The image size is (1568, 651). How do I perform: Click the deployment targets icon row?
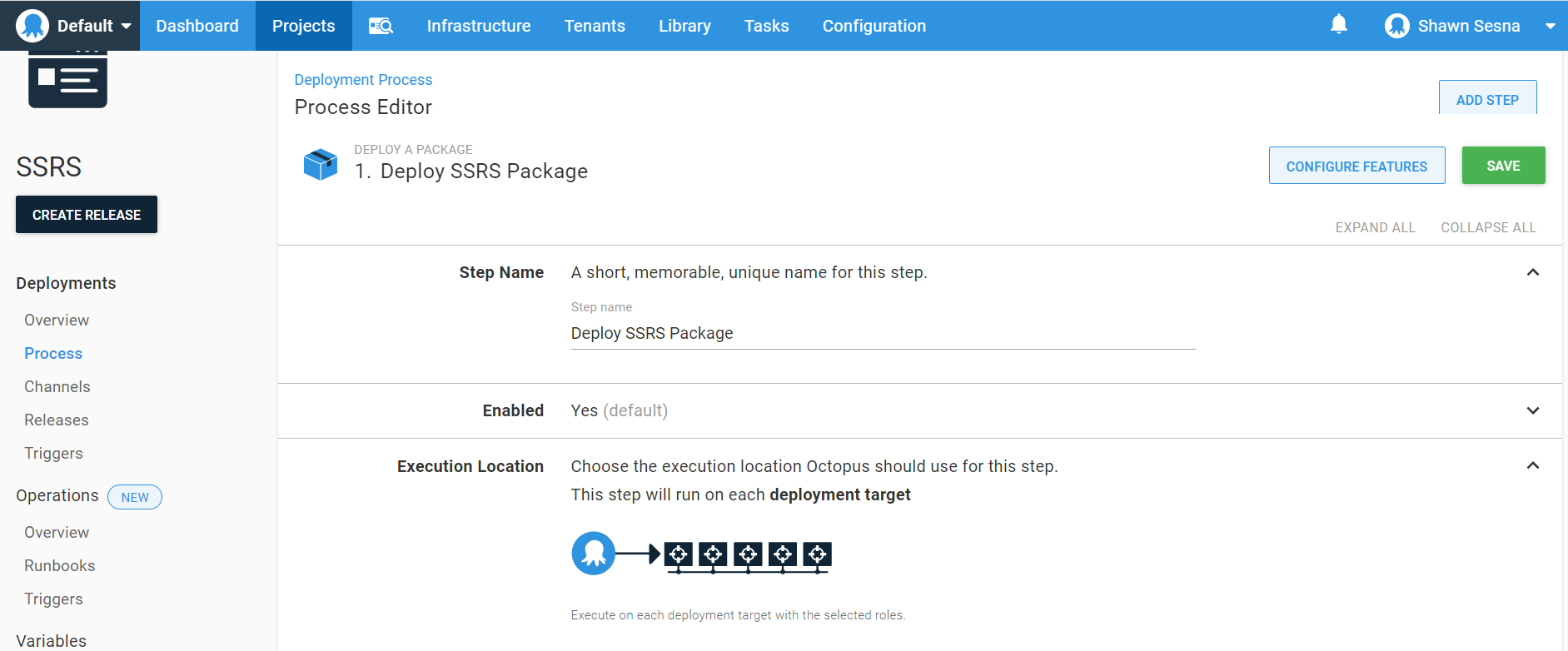(x=748, y=555)
